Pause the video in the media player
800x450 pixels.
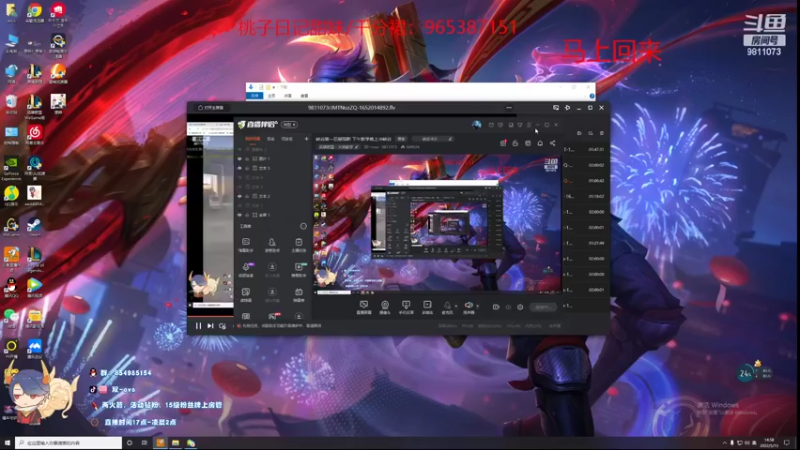(198, 326)
